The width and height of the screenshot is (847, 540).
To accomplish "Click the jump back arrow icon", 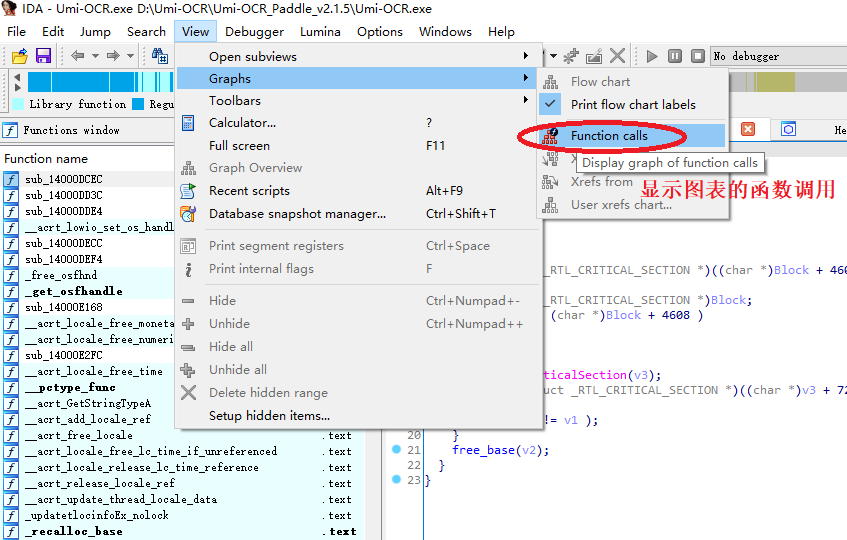I will tap(78, 56).
